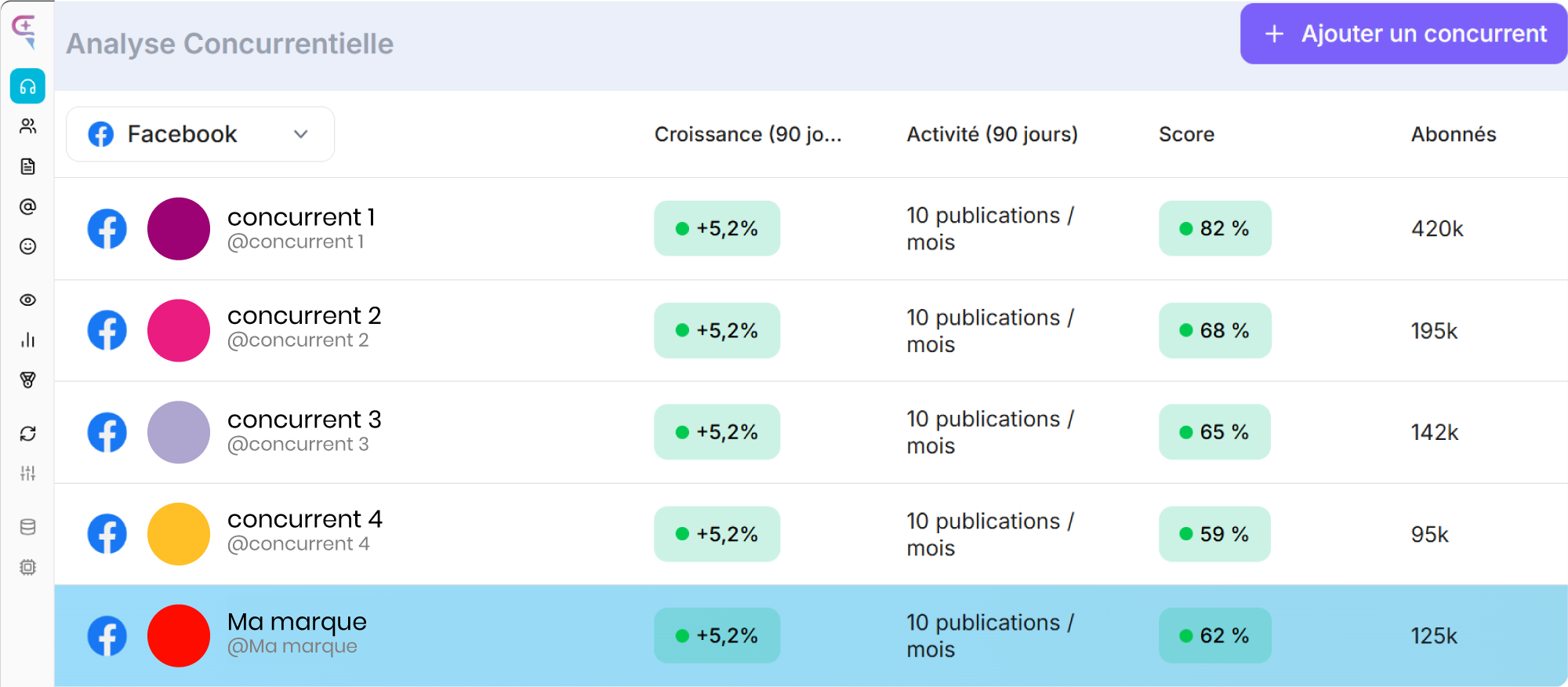The height and width of the screenshot is (687, 1568).
Task: Click the yellow avatar of concurrent 4
Action: click(x=179, y=534)
